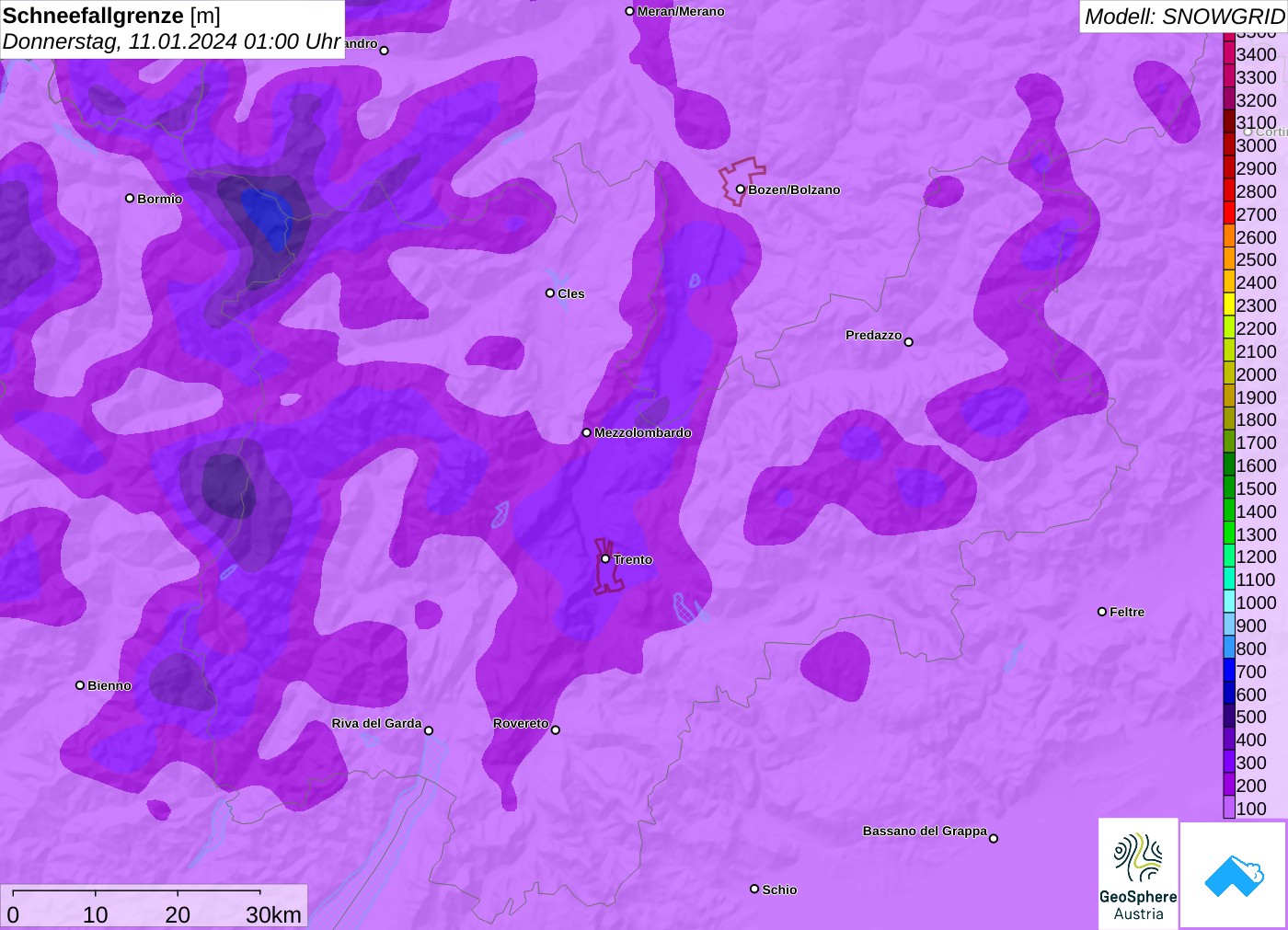
Task: Click the Predazzo location dot
Action: (909, 342)
